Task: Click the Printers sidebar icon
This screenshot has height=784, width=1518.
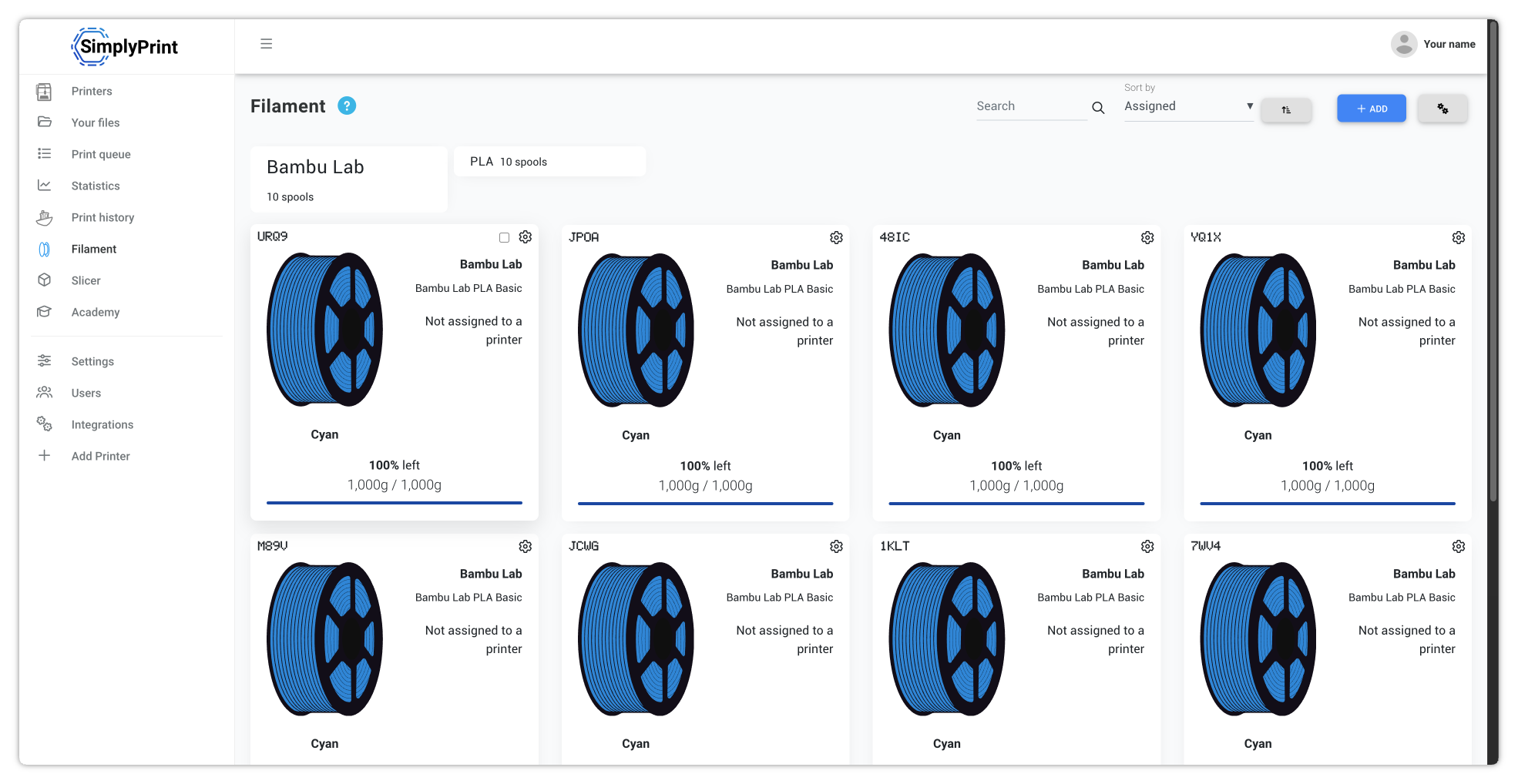Action: click(45, 92)
